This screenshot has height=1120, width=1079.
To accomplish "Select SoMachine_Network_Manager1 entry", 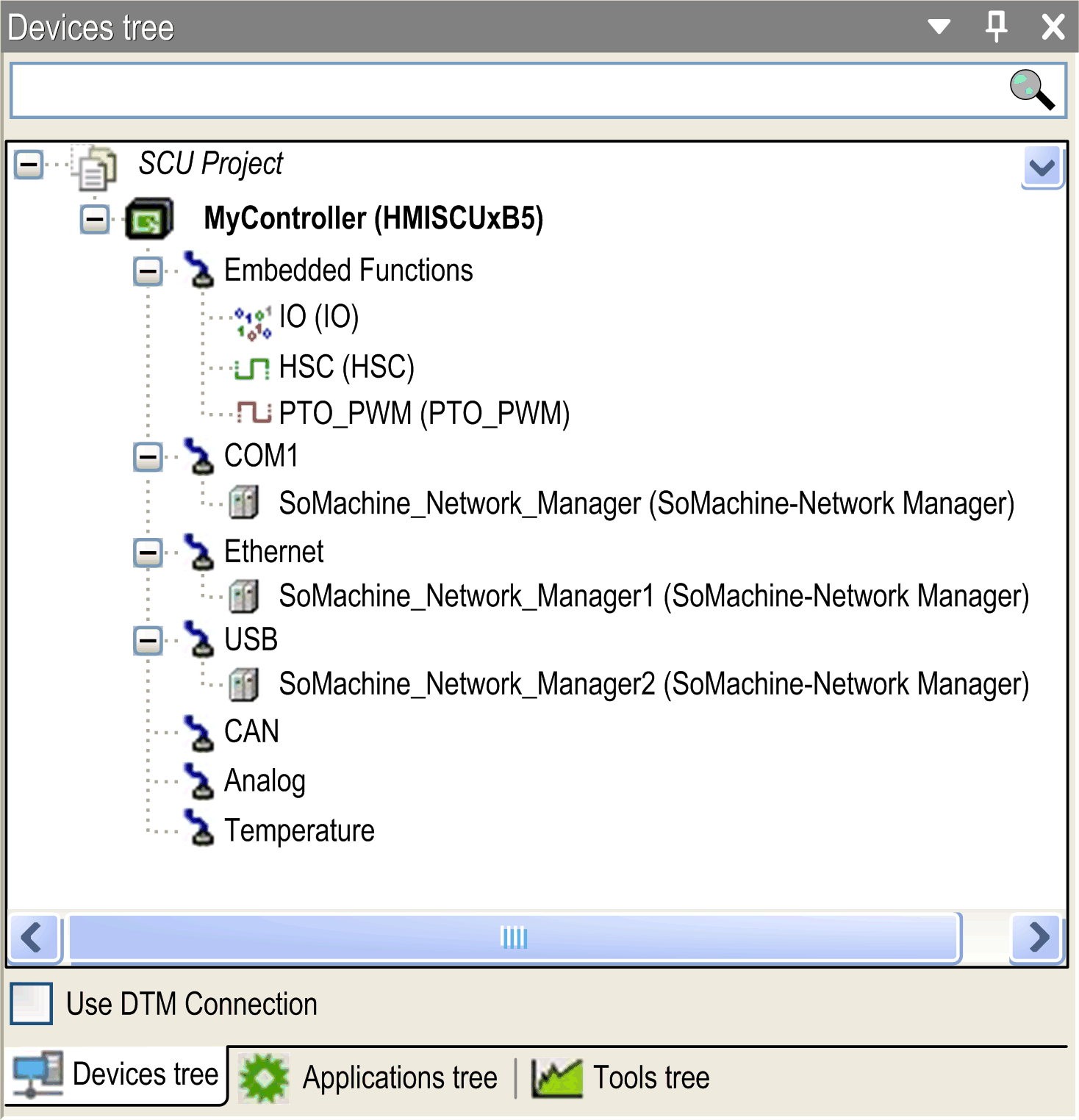I will (654, 597).
